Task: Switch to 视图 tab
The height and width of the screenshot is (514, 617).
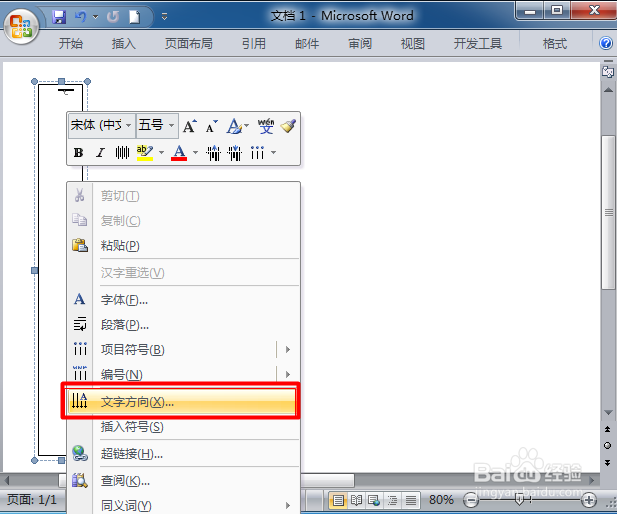Action: [413, 43]
